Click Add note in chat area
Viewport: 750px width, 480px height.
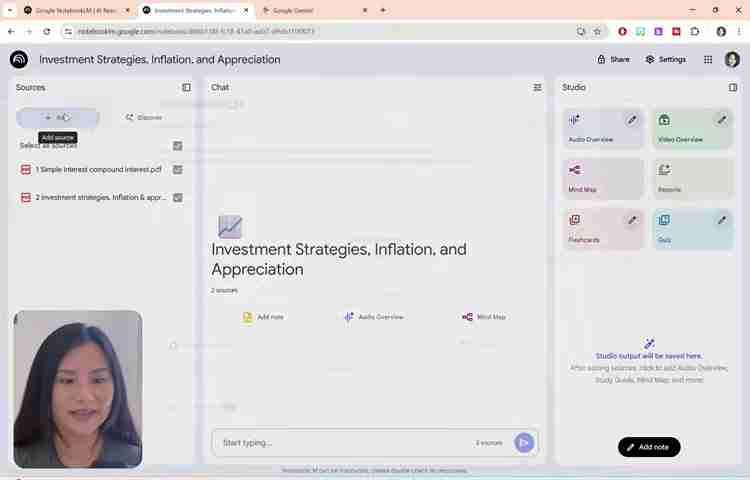264,317
